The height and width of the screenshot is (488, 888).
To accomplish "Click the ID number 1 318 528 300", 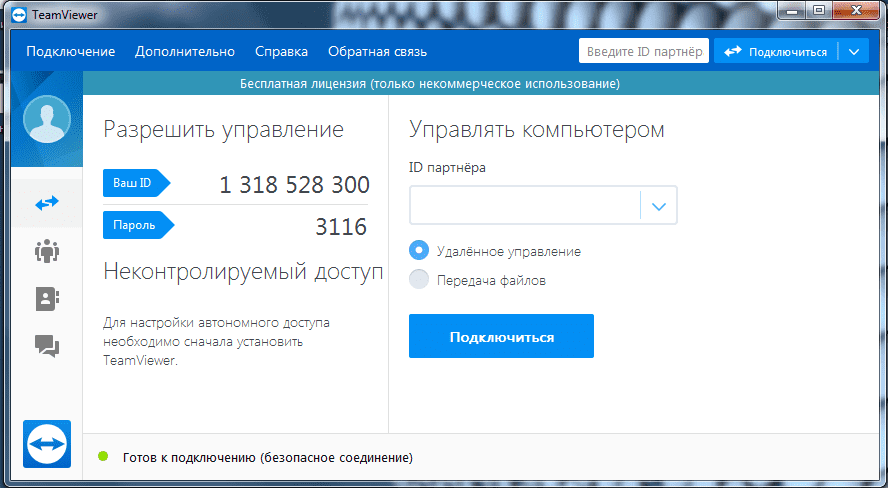I will tap(294, 185).
